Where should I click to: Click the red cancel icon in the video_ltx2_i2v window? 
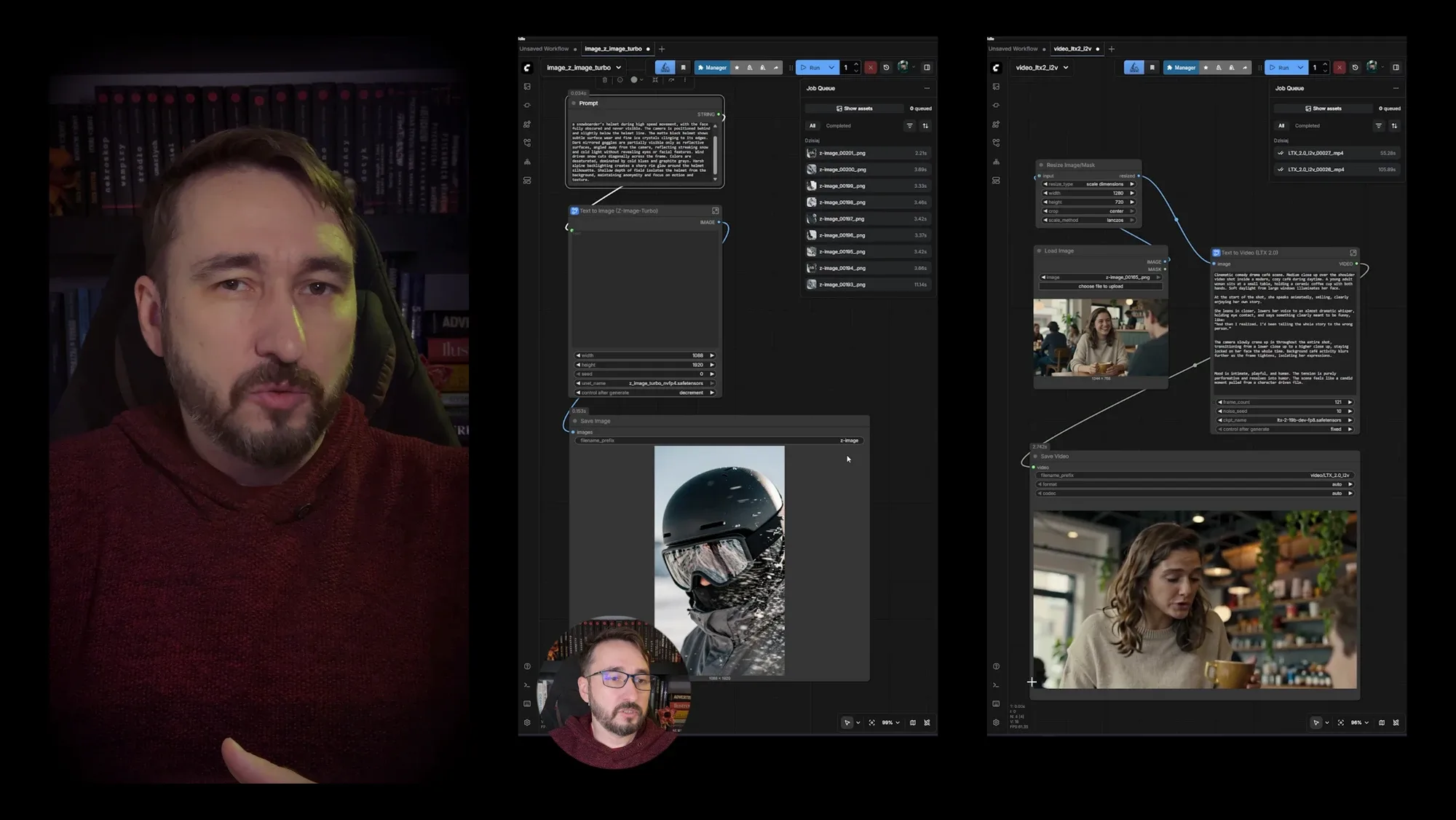(1339, 68)
